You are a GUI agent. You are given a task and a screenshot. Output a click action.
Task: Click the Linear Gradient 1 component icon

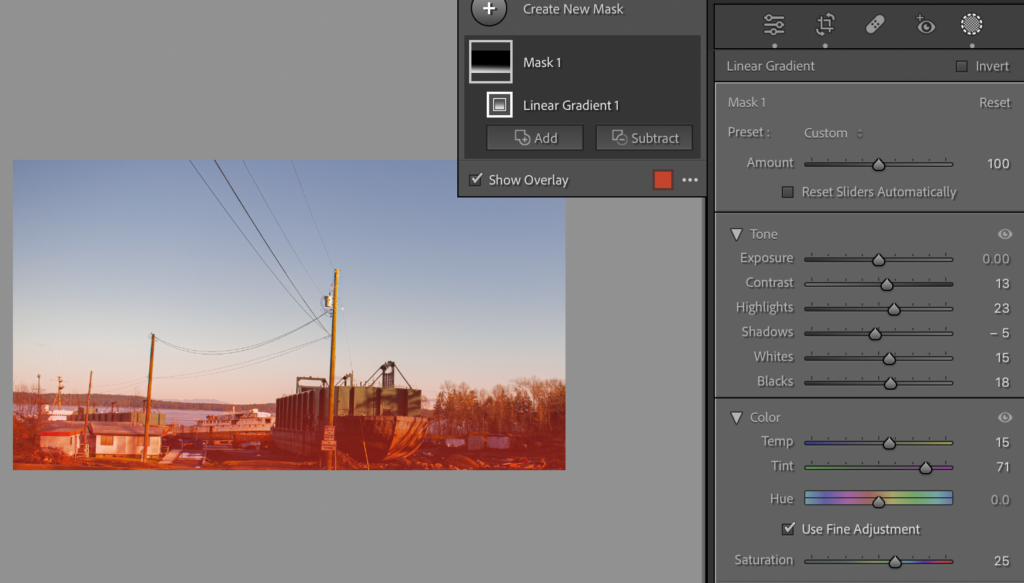[500, 104]
